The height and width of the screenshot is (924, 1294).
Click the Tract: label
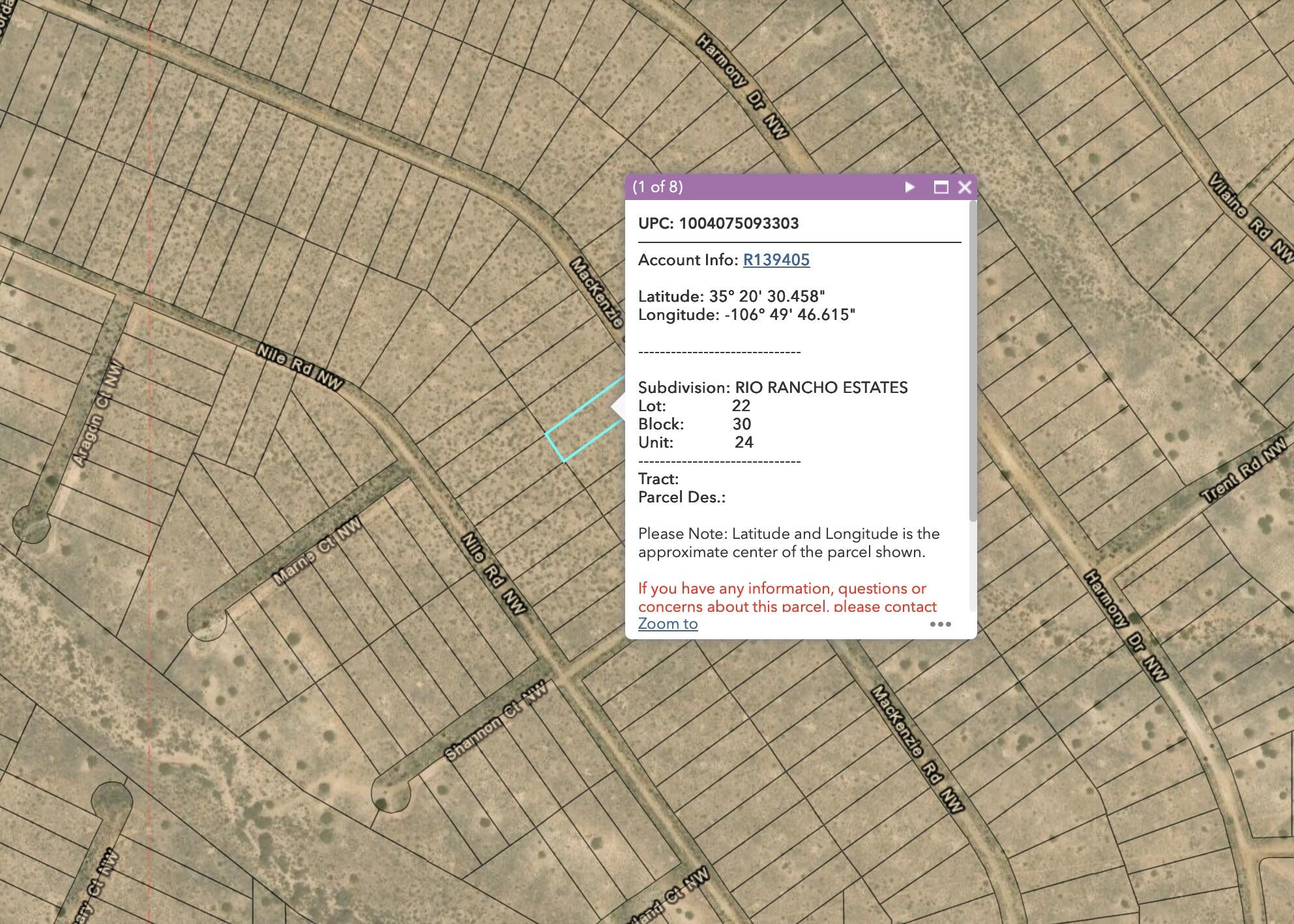658,479
